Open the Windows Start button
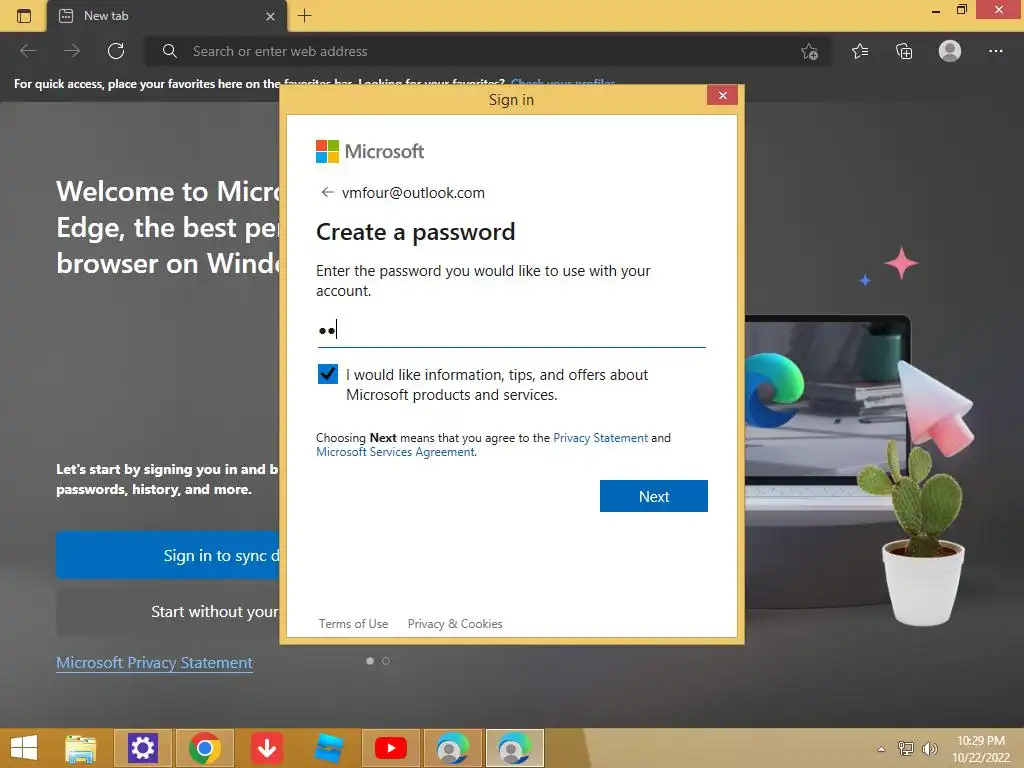 pos(24,748)
